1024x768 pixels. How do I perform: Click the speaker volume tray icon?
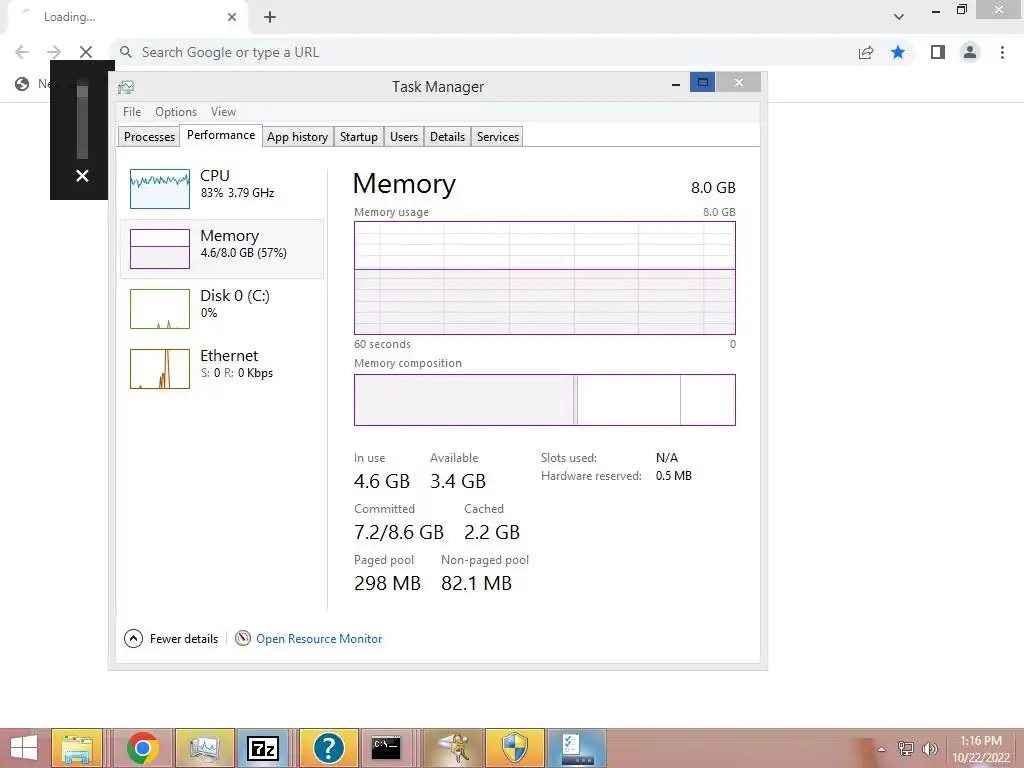tap(930, 749)
